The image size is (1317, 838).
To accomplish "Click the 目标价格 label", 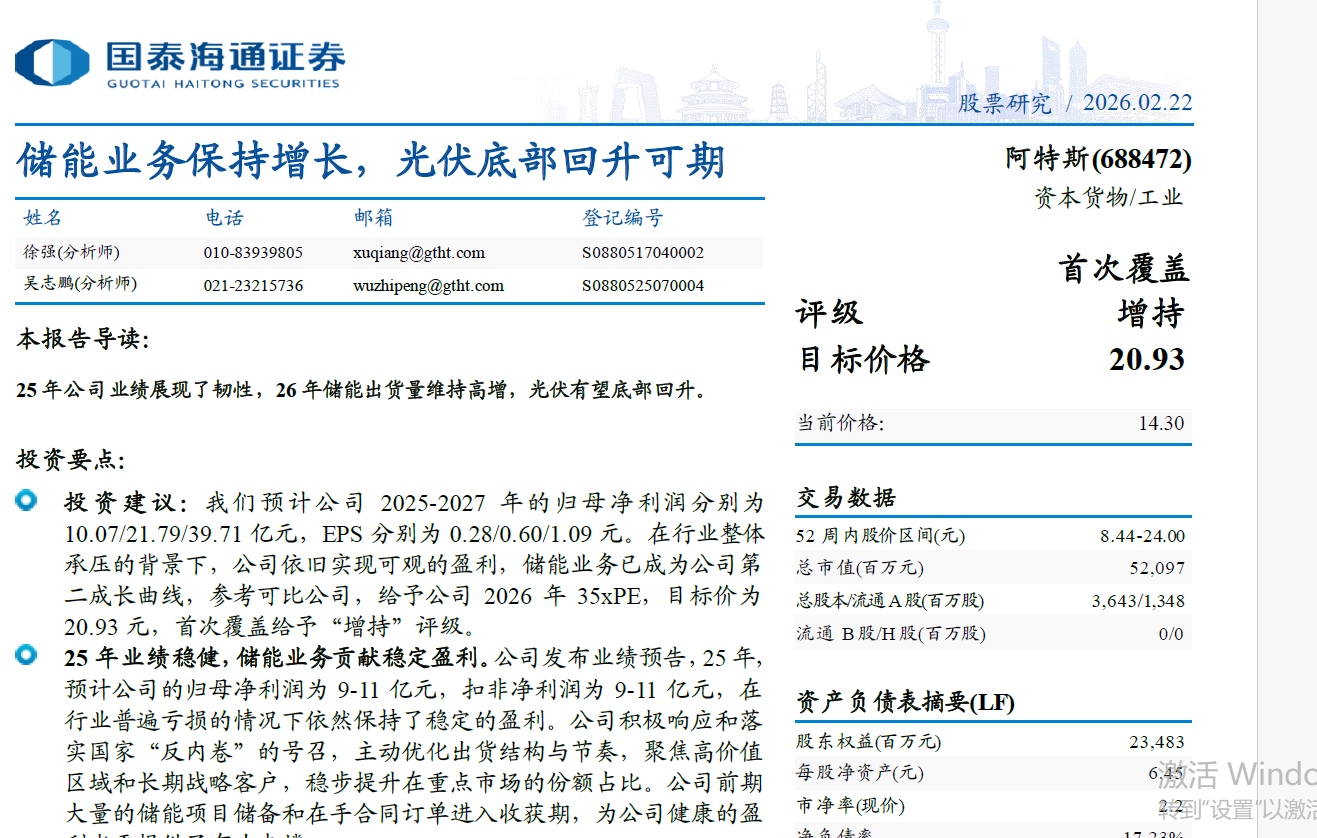I will click(863, 359).
